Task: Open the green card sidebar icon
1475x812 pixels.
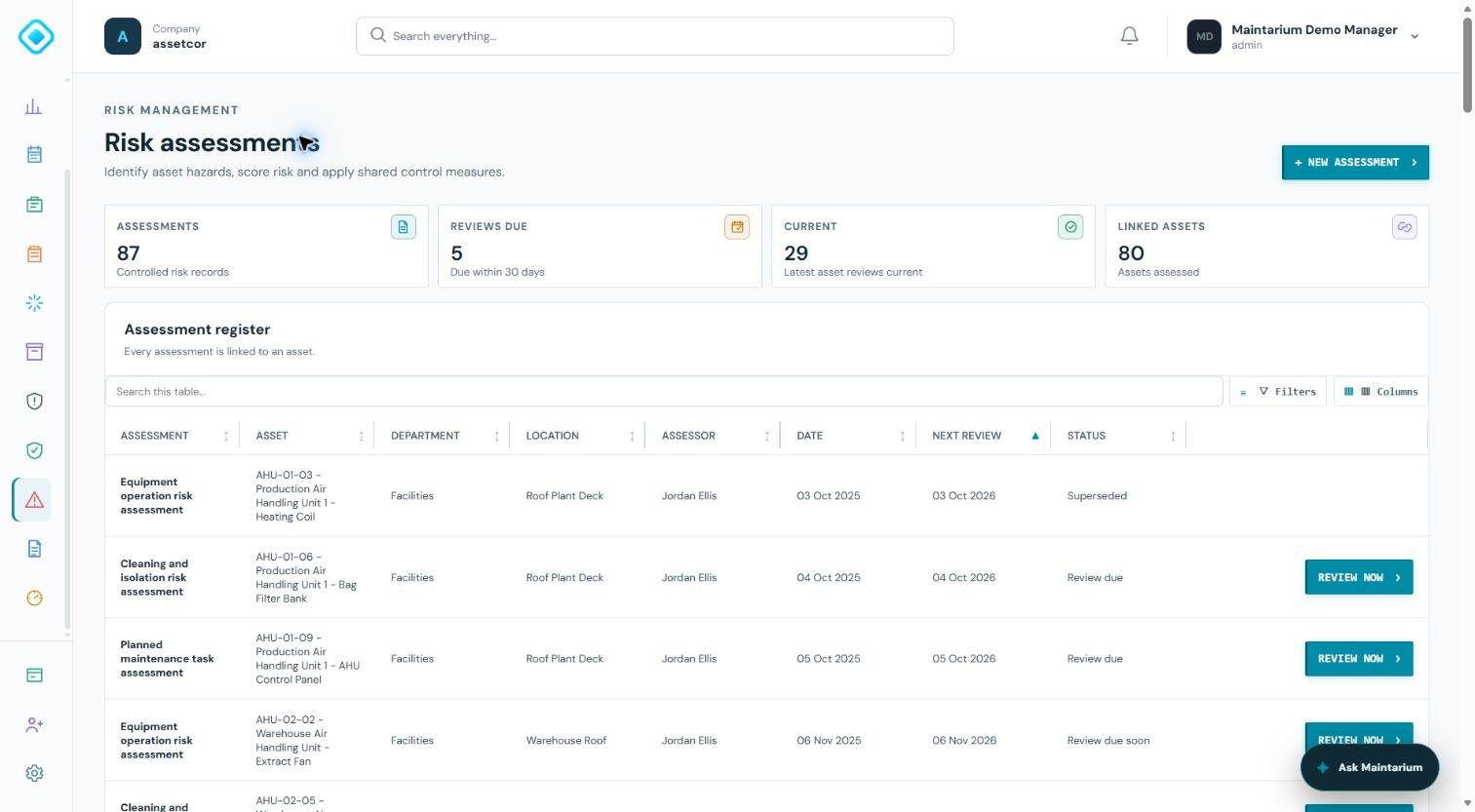Action: click(x=34, y=676)
